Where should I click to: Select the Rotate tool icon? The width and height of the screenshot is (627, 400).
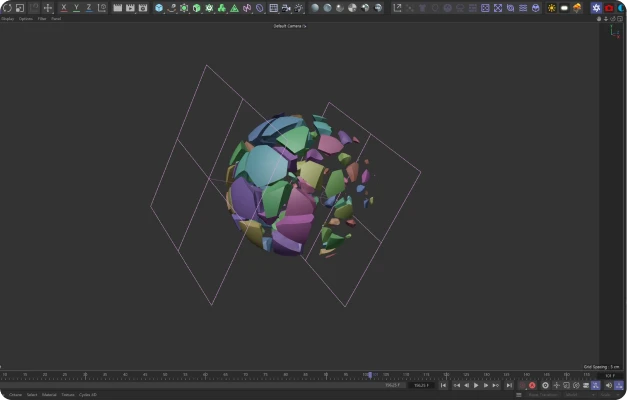(x=7, y=8)
